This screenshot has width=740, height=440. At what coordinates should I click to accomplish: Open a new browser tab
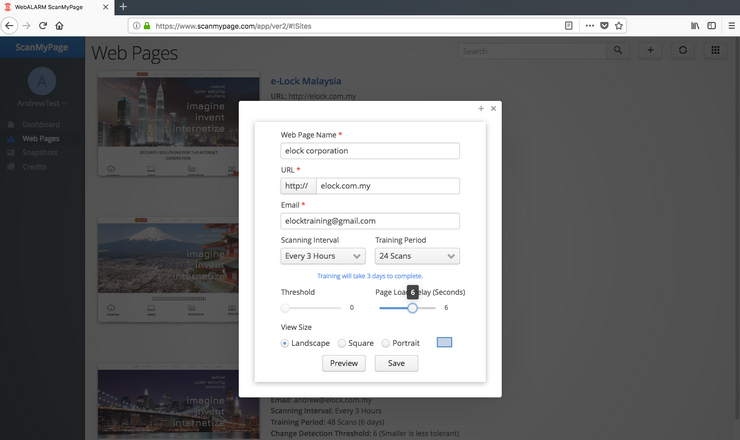coord(123,7)
